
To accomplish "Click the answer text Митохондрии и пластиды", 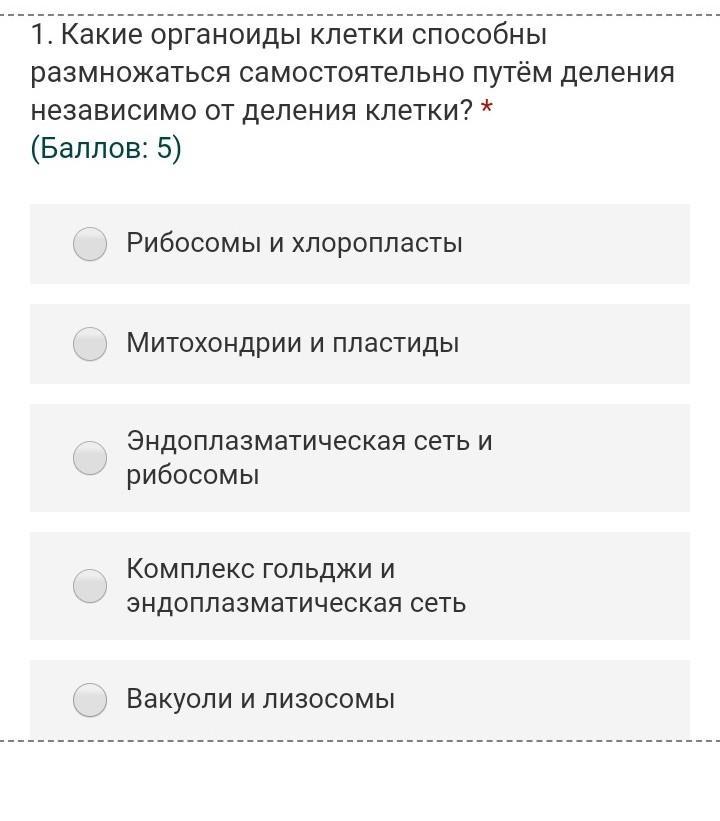I will point(292,343).
